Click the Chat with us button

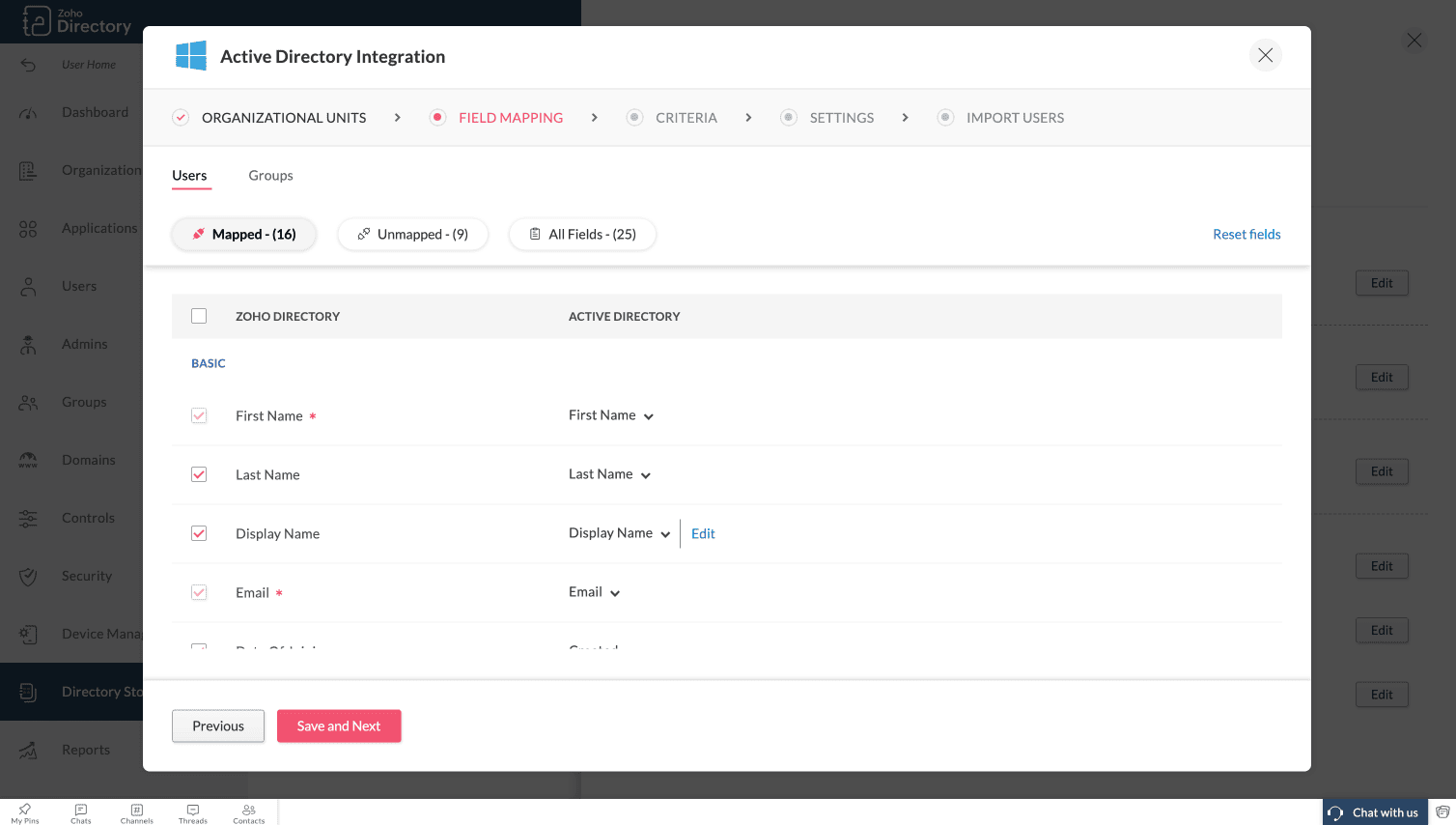pyautogui.click(x=1375, y=812)
